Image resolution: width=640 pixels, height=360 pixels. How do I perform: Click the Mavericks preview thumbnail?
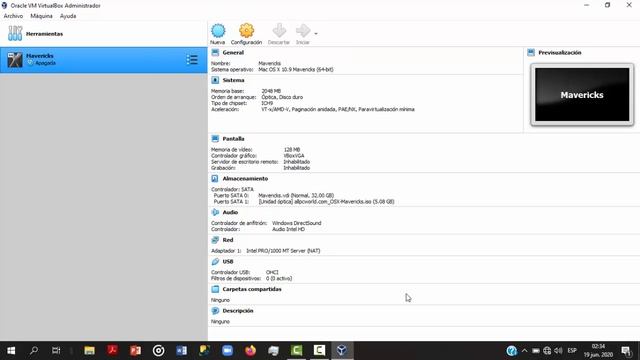click(x=582, y=95)
